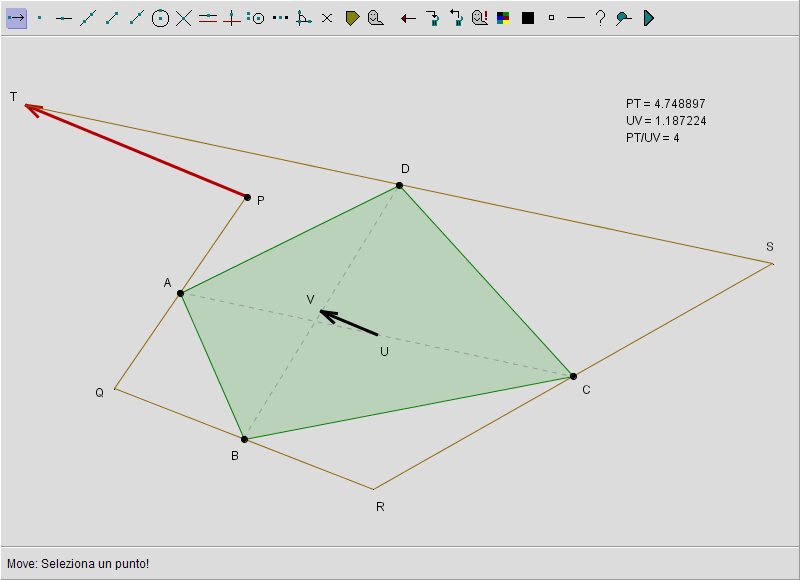Open the line thickness selector
This screenshot has width=800, height=580.
tap(575, 18)
